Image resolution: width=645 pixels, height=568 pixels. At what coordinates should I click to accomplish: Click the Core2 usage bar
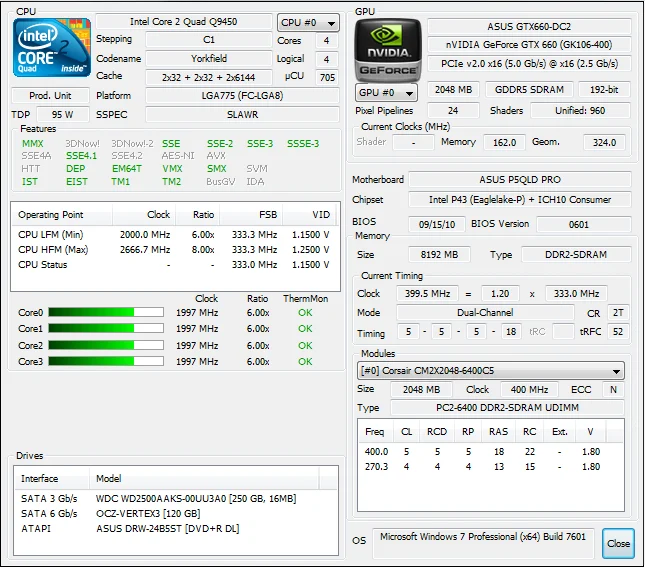(106, 345)
